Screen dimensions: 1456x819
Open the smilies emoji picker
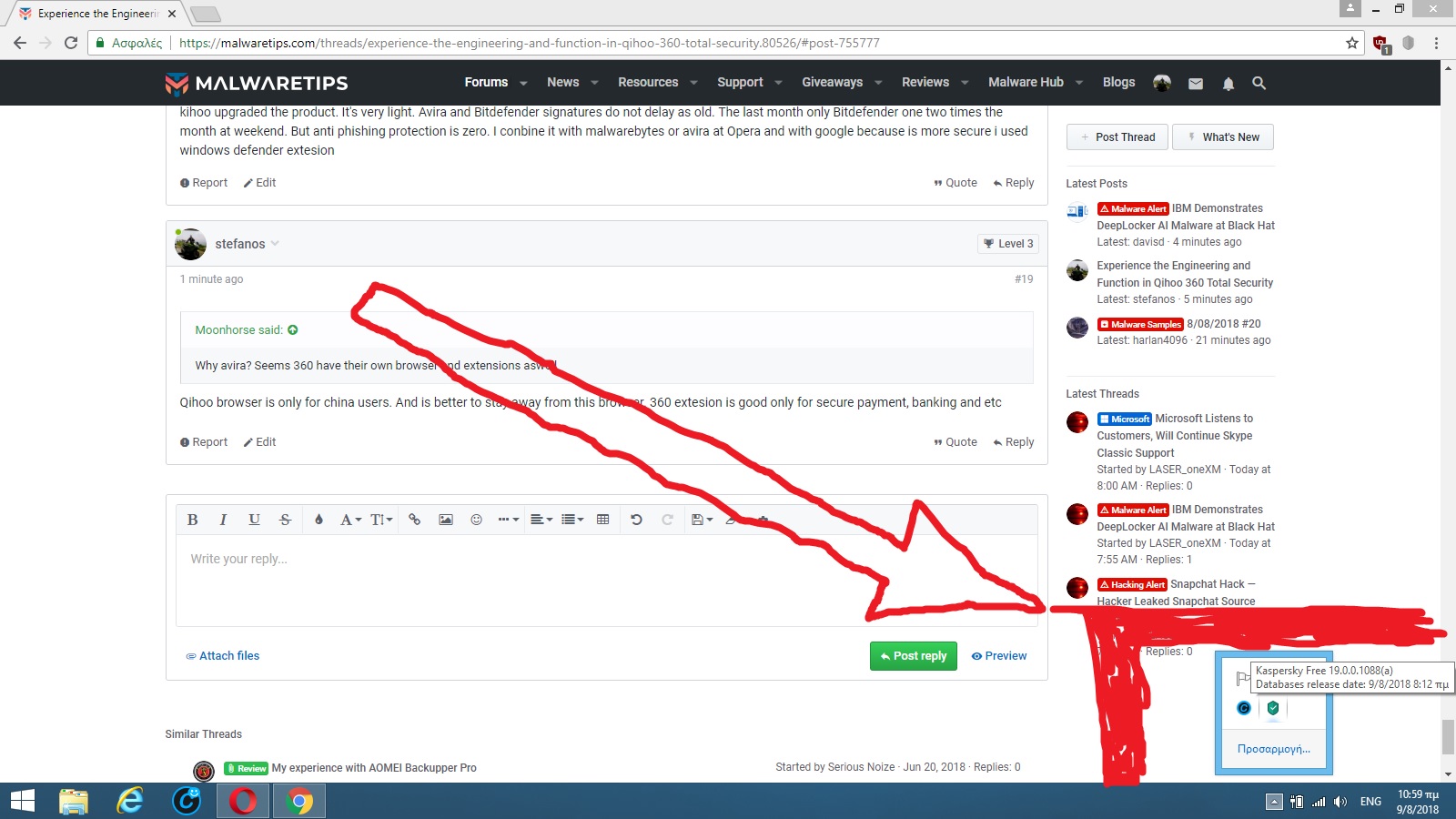coord(476,520)
